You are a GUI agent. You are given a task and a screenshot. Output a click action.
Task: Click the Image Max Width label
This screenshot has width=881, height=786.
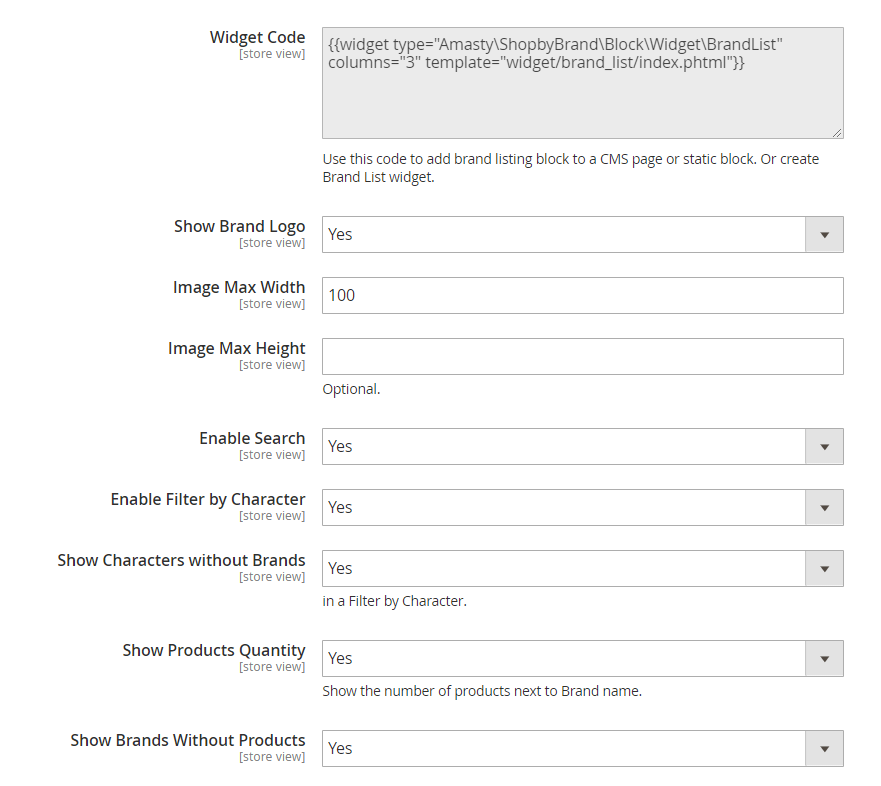pos(239,287)
